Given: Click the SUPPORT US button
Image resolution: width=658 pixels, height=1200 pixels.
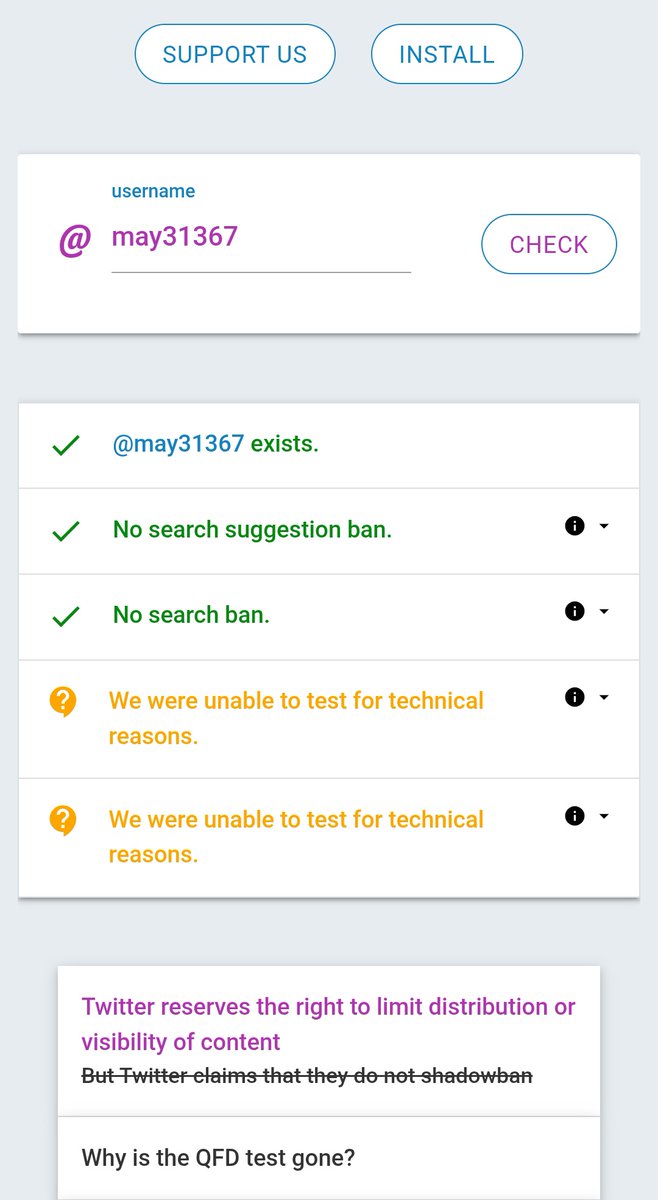Looking at the screenshot, I should coord(235,54).
